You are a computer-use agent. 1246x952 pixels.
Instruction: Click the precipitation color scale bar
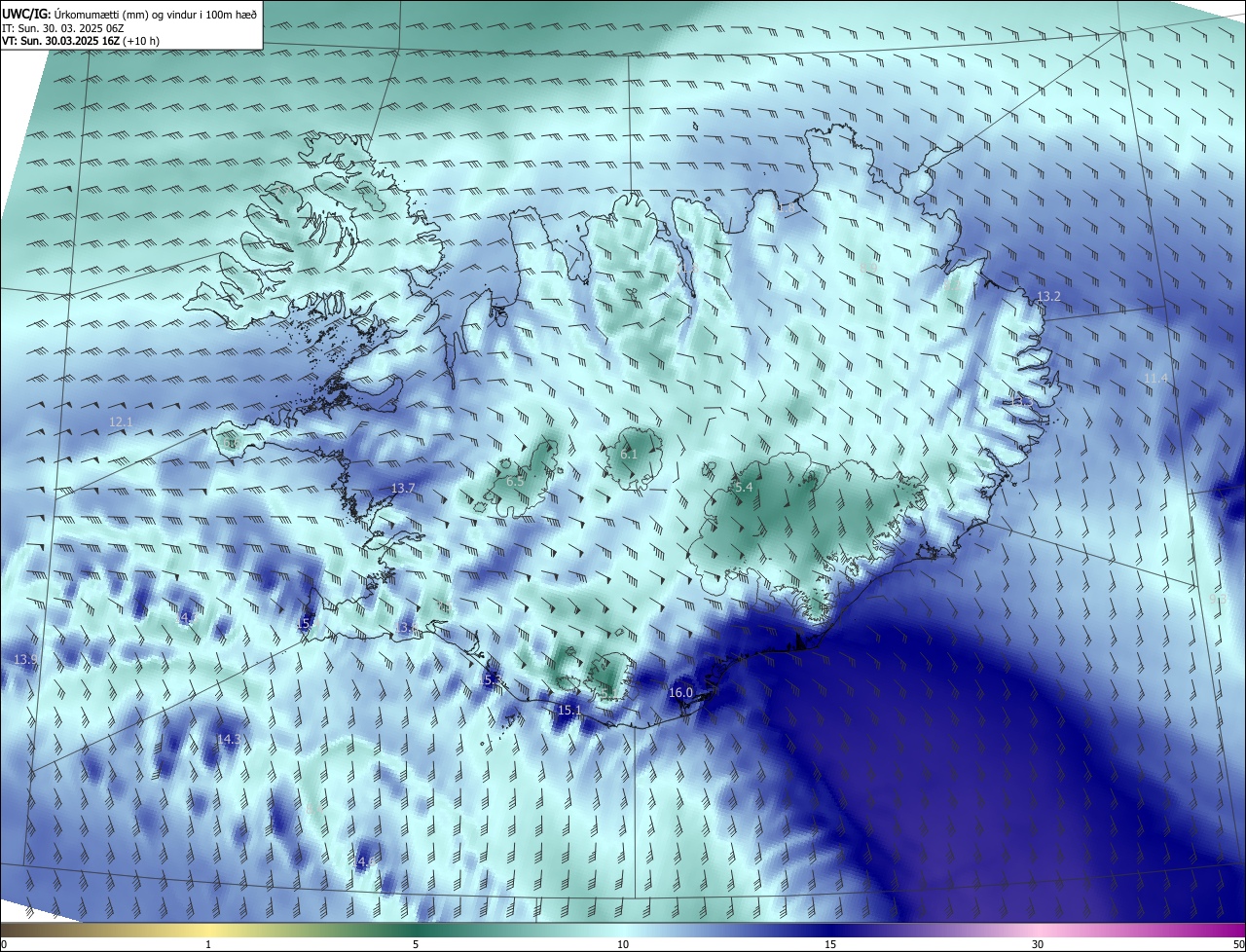coord(623,930)
